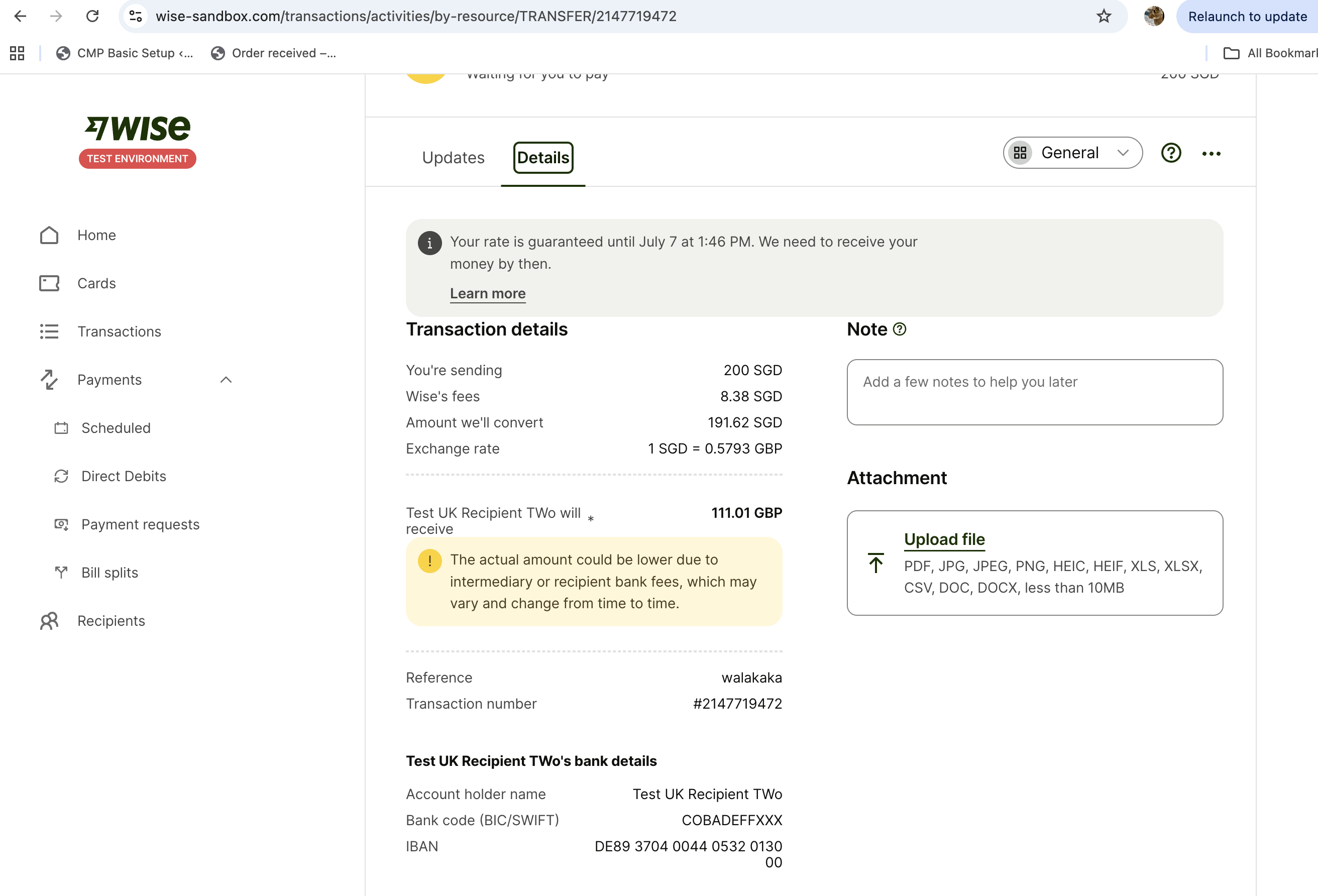Click the note text field

coord(1034,392)
